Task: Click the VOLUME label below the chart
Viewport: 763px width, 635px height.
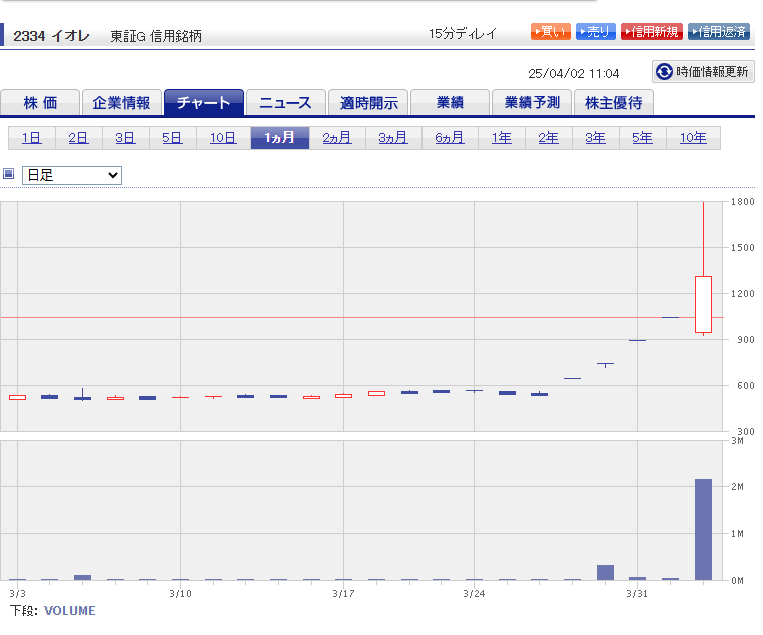Action: [x=70, y=611]
